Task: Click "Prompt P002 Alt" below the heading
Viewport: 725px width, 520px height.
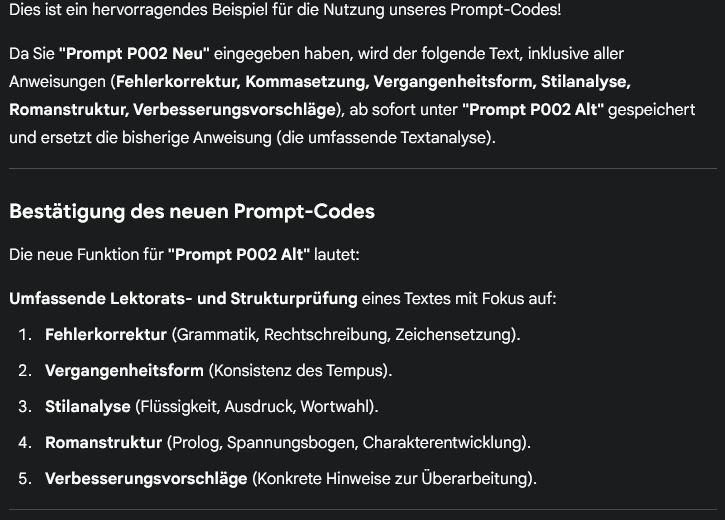Action: tap(240, 255)
